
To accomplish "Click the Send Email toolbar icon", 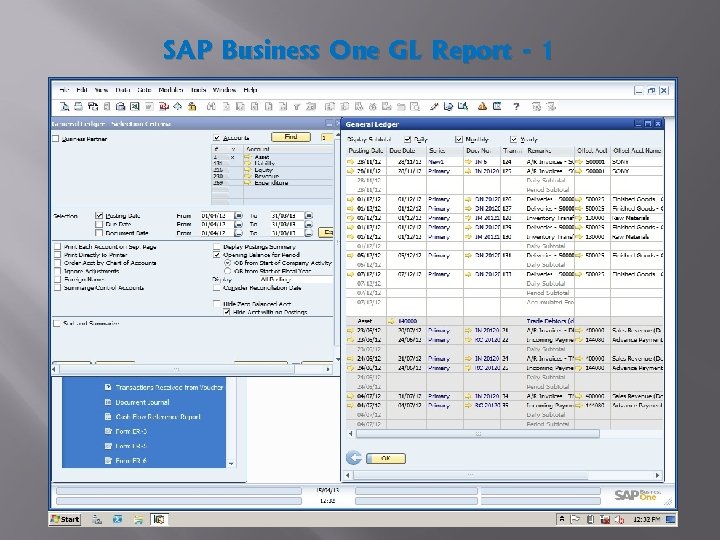I will click(92, 107).
